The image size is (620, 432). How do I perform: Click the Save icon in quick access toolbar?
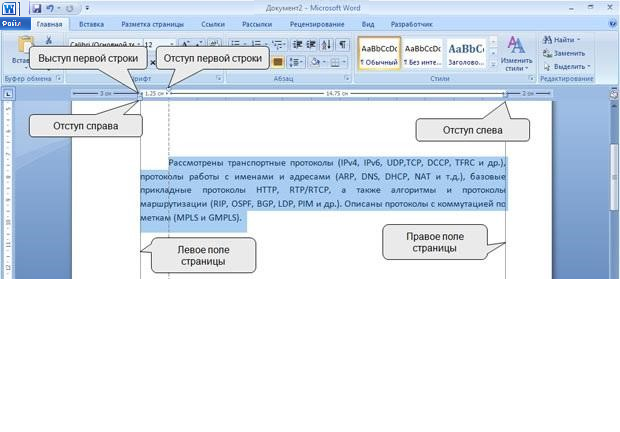click(36, 8)
